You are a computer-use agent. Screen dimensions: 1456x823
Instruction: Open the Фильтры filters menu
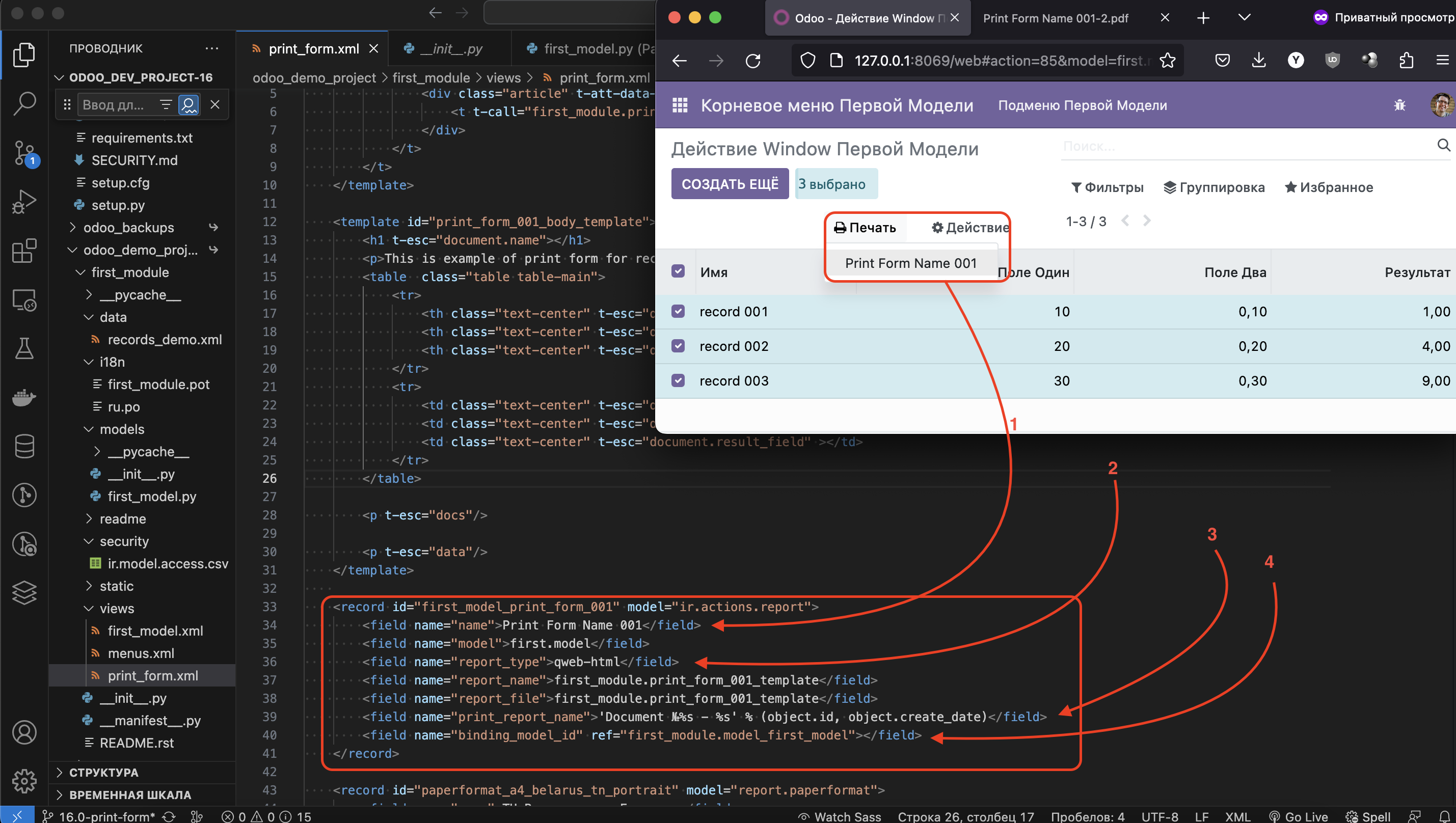[1107, 187]
